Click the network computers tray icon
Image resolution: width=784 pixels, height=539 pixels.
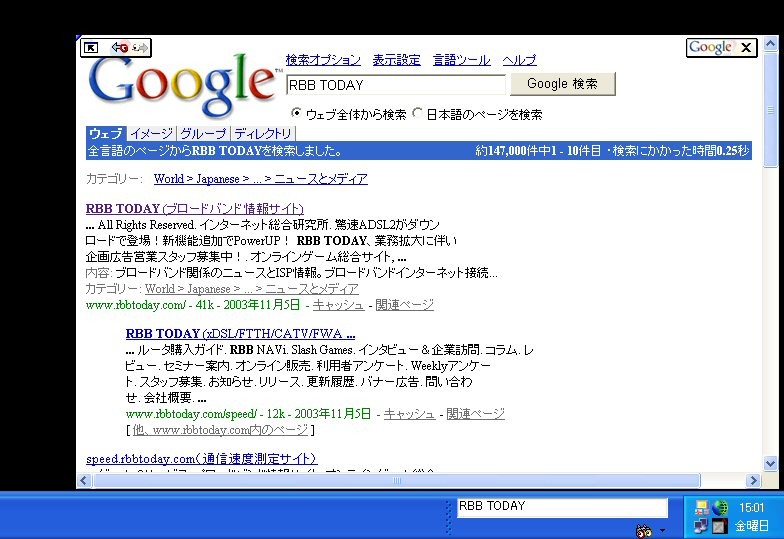(x=701, y=526)
